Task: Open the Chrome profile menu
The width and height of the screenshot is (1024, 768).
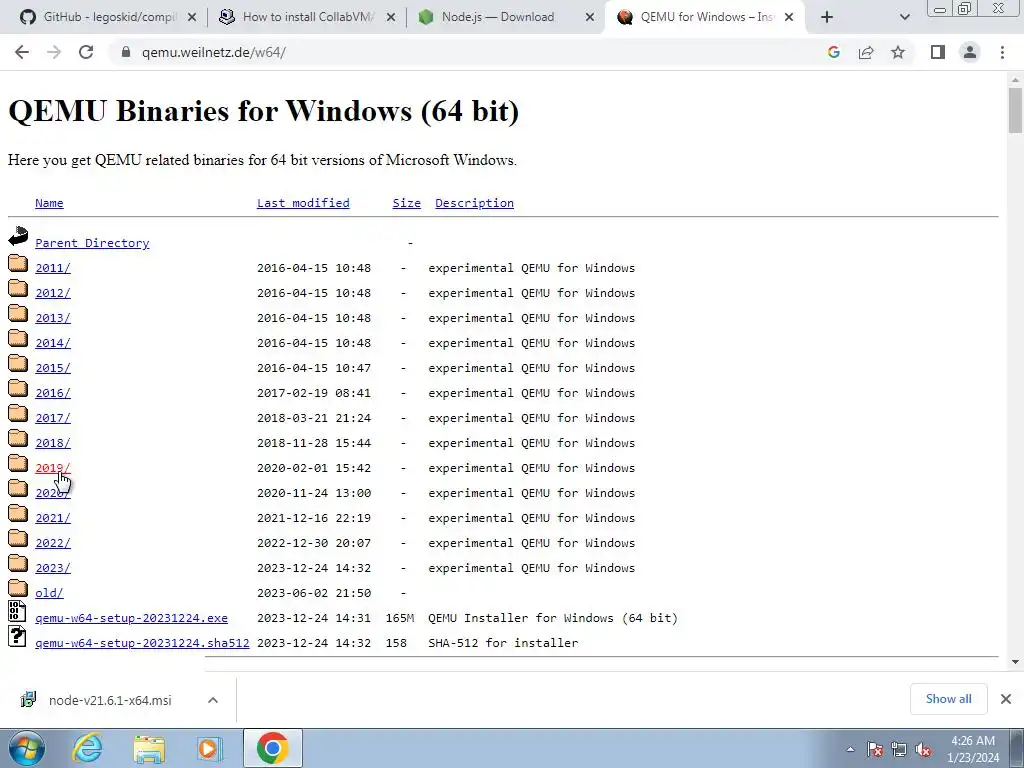Action: pyautogui.click(x=970, y=52)
